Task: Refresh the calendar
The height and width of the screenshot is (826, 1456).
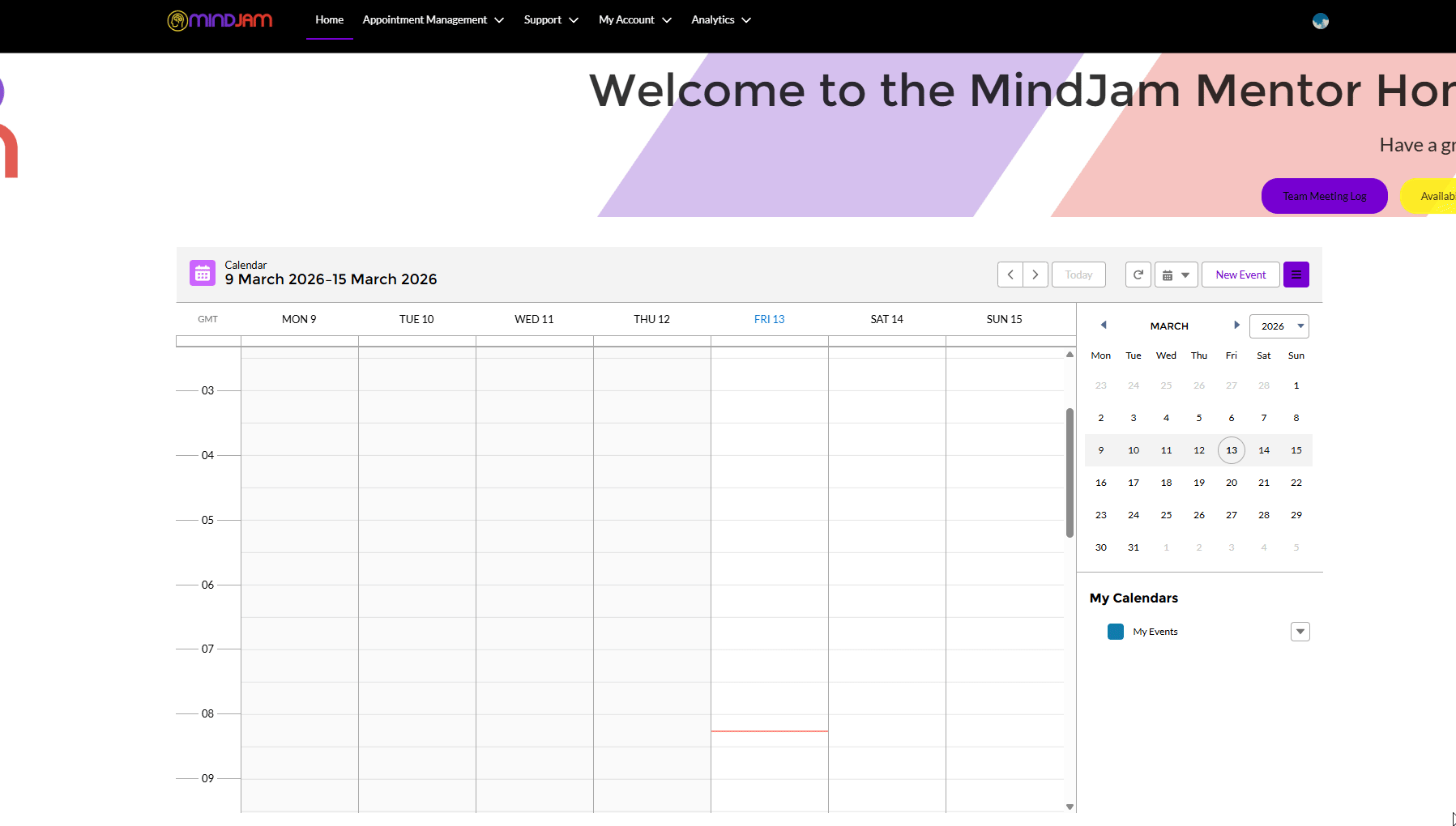Action: click(x=1138, y=275)
